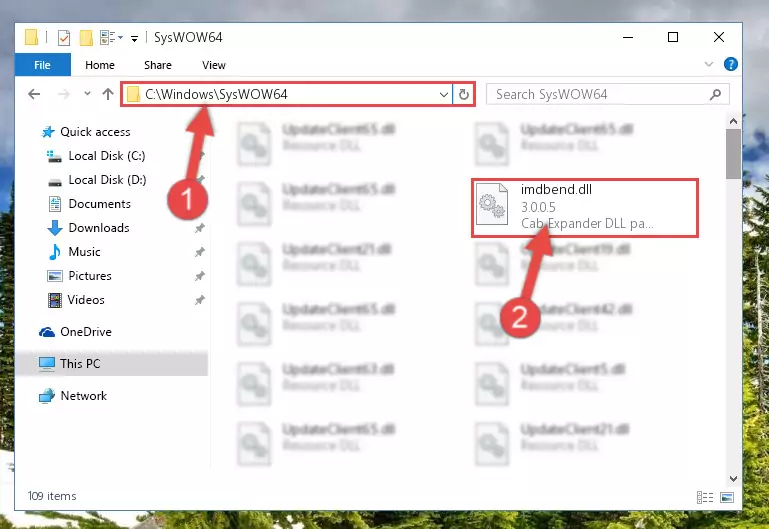Click the Pictures icon in sidebar
This screenshot has width=769, height=529.
click(x=55, y=276)
